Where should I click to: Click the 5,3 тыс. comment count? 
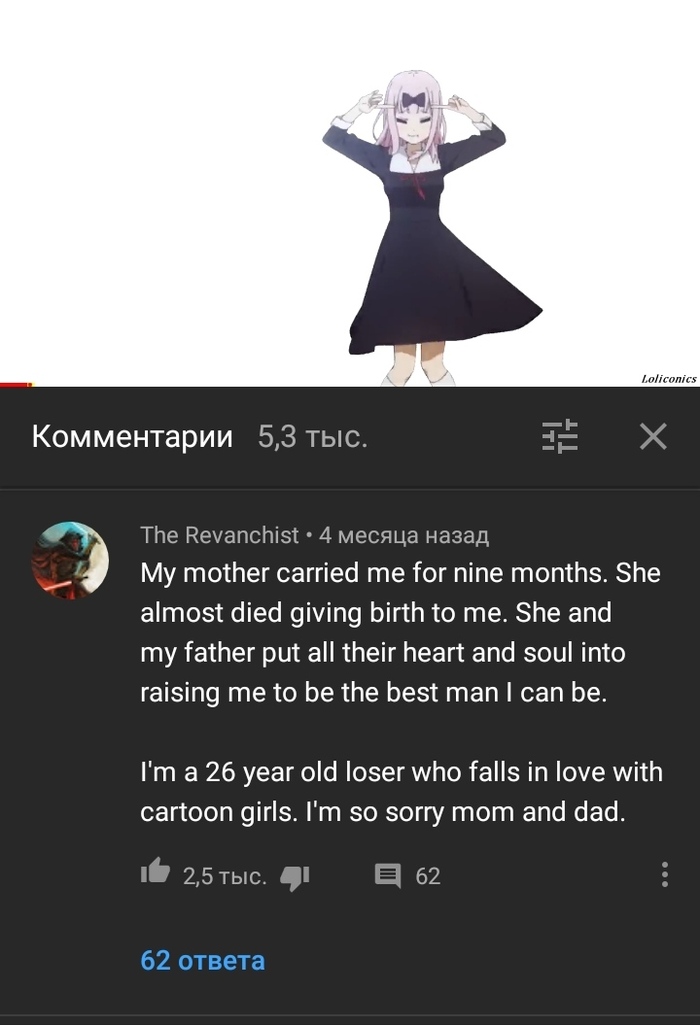(312, 437)
